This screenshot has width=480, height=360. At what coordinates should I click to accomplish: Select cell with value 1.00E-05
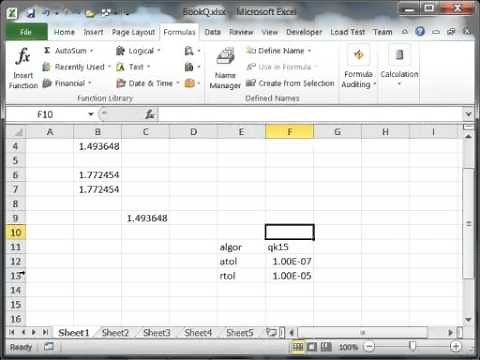tap(290, 276)
